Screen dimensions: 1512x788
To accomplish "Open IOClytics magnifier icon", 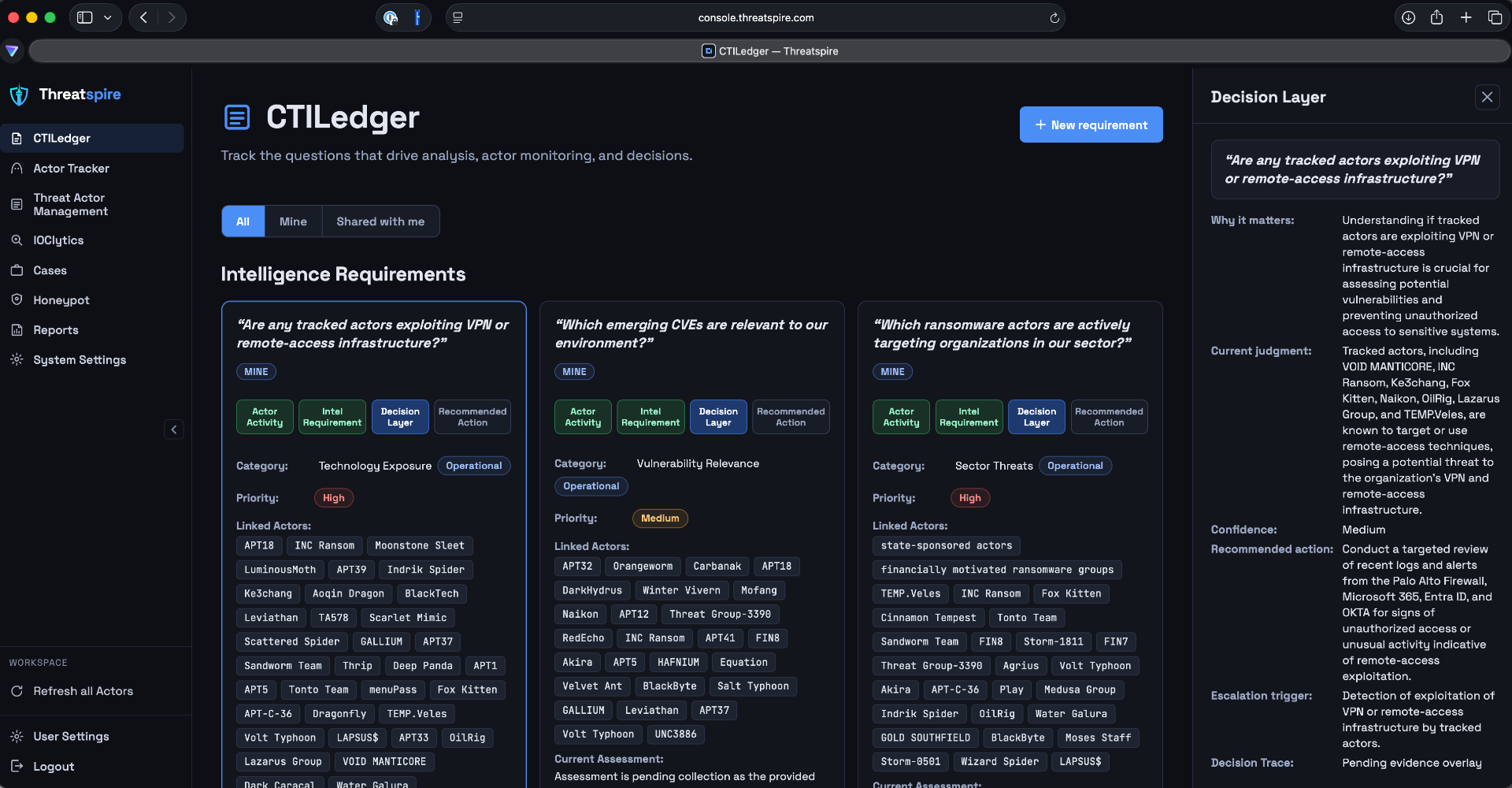I will (17, 240).
